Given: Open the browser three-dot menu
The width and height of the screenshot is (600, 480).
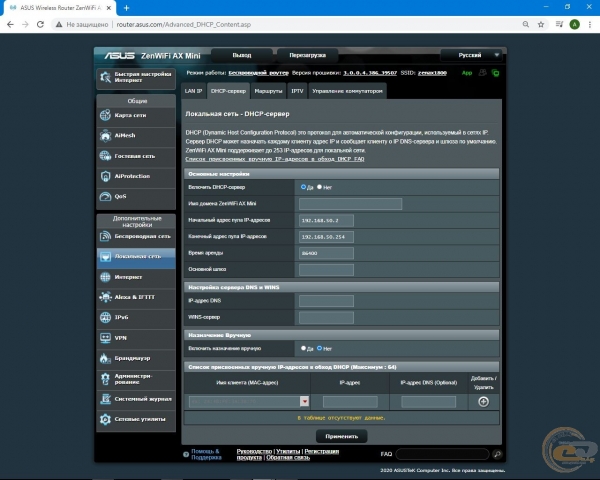Looking at the screenshot, I should pyautogui.click(x=590, y=24).
